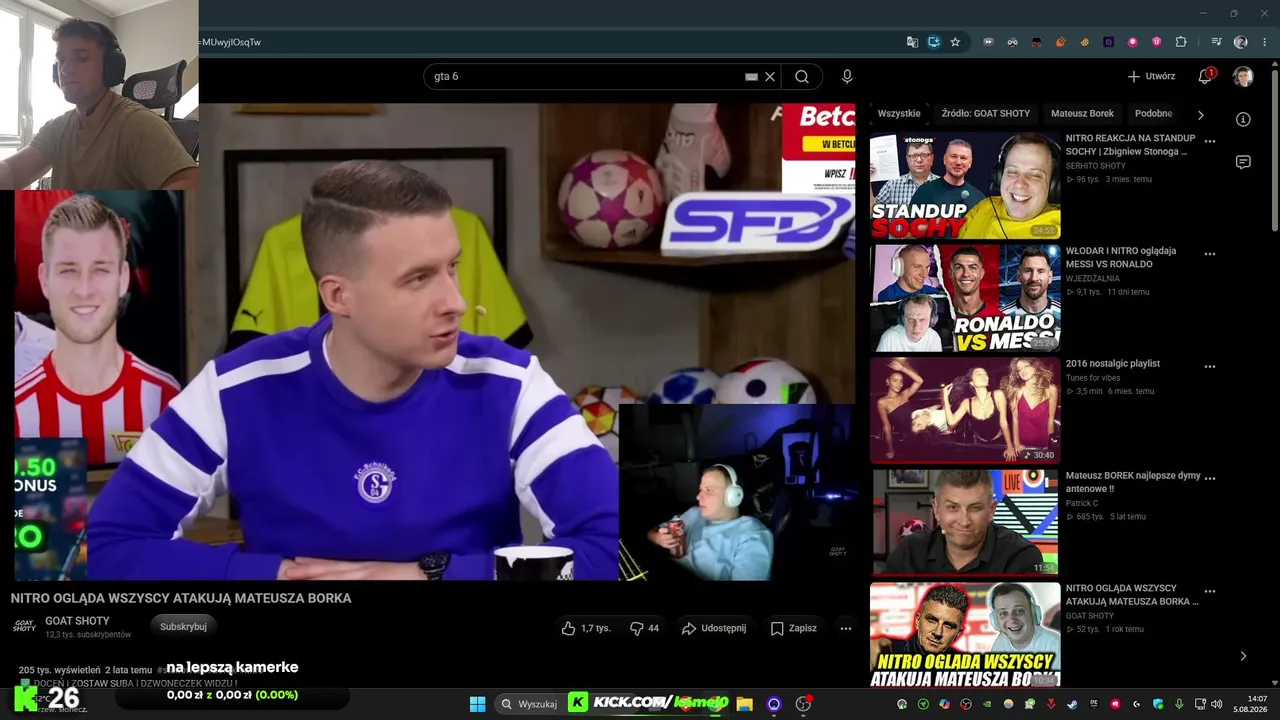Open the Chrome profile avatar
The width and height of the screenshot is (1280, 720).
point(1241,42)
